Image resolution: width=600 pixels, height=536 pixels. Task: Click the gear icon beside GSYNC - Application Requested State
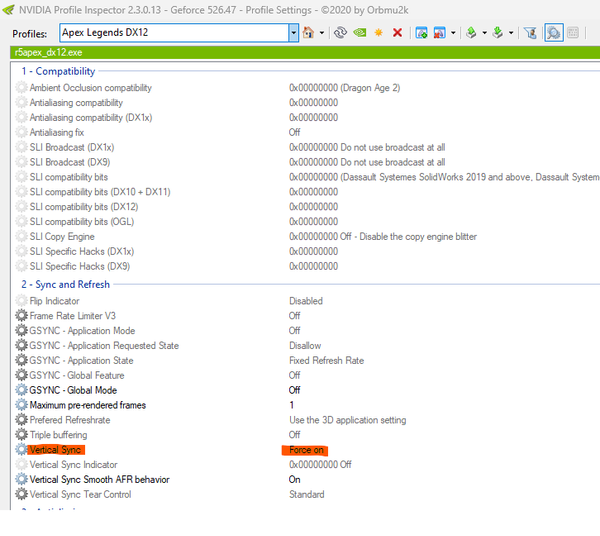pos(21,345)
